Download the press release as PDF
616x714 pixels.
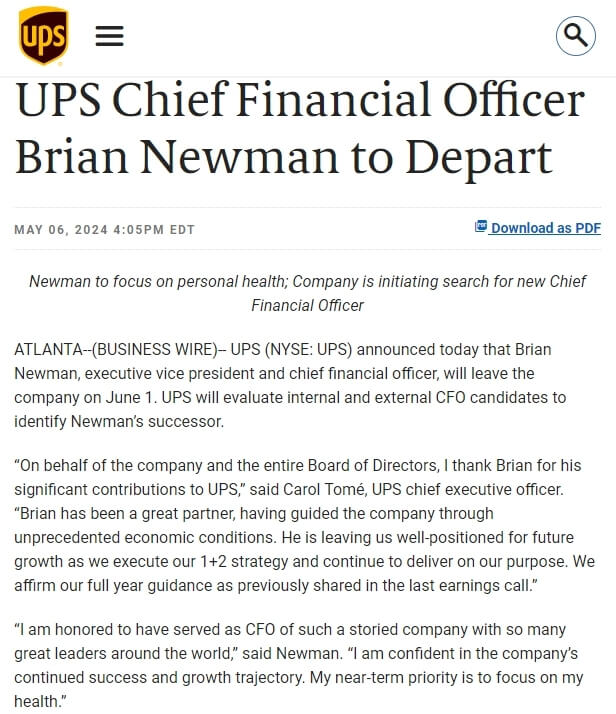[x=538, y=228]
